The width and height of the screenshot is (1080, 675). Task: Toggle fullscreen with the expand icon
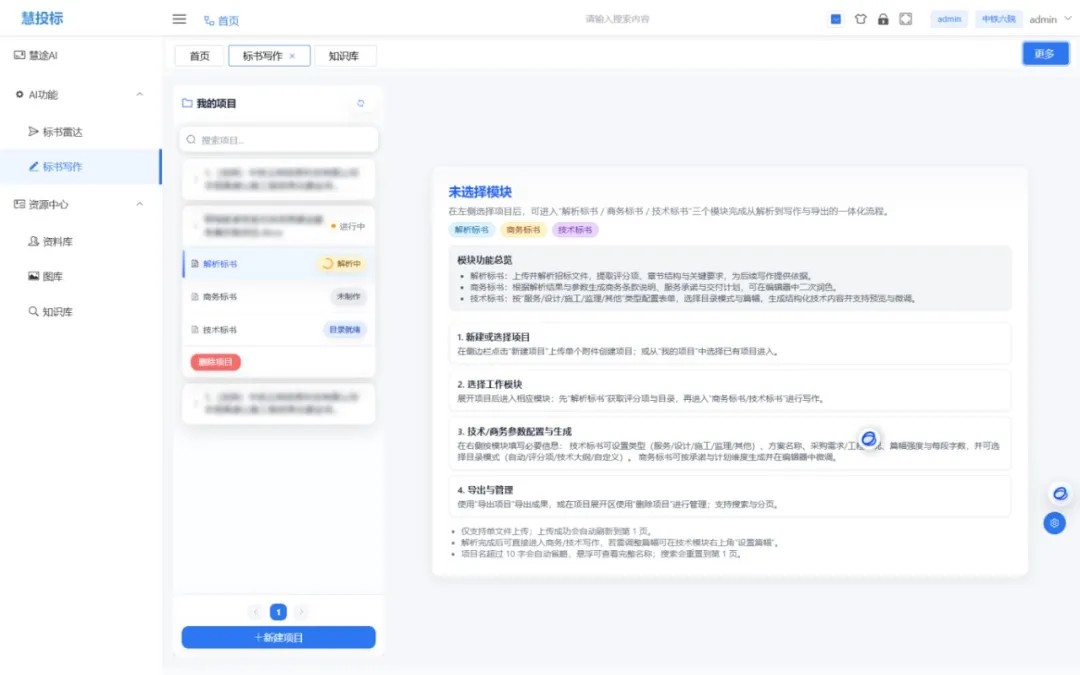(906, 19)
